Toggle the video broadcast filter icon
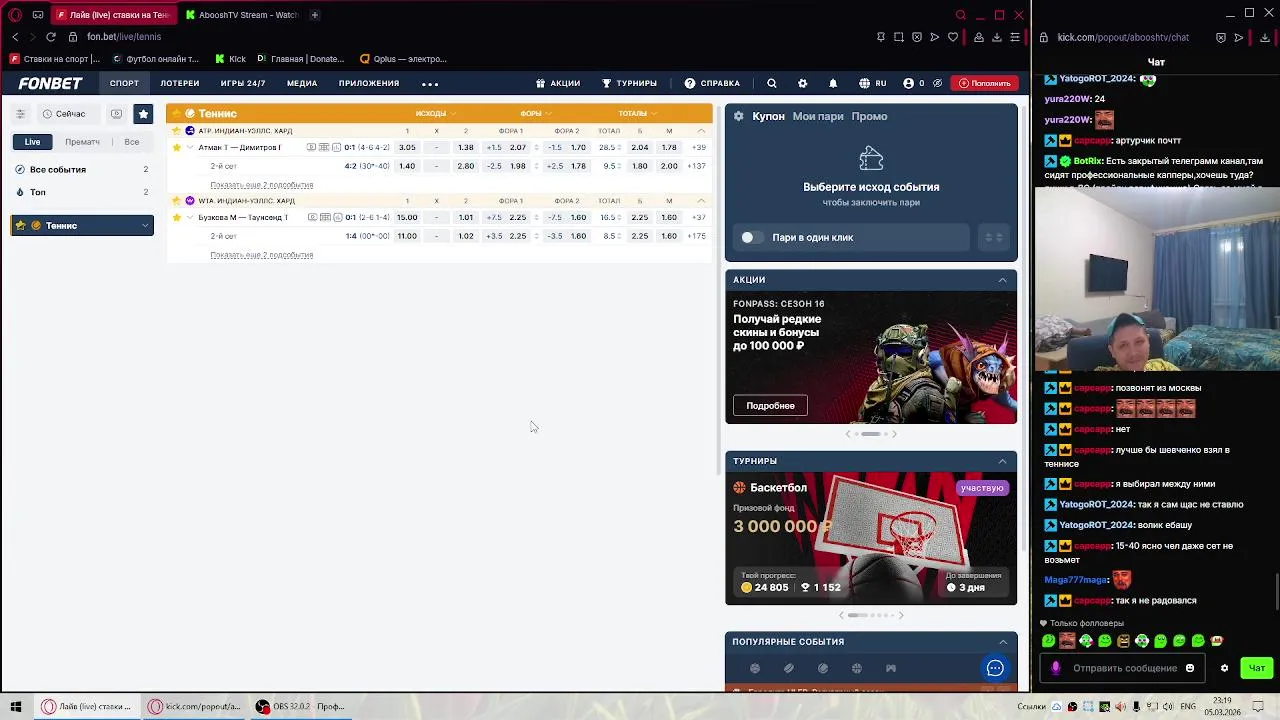Image resolution: width=1280 pixels, height=720 pixels. (x=116, y=114)
